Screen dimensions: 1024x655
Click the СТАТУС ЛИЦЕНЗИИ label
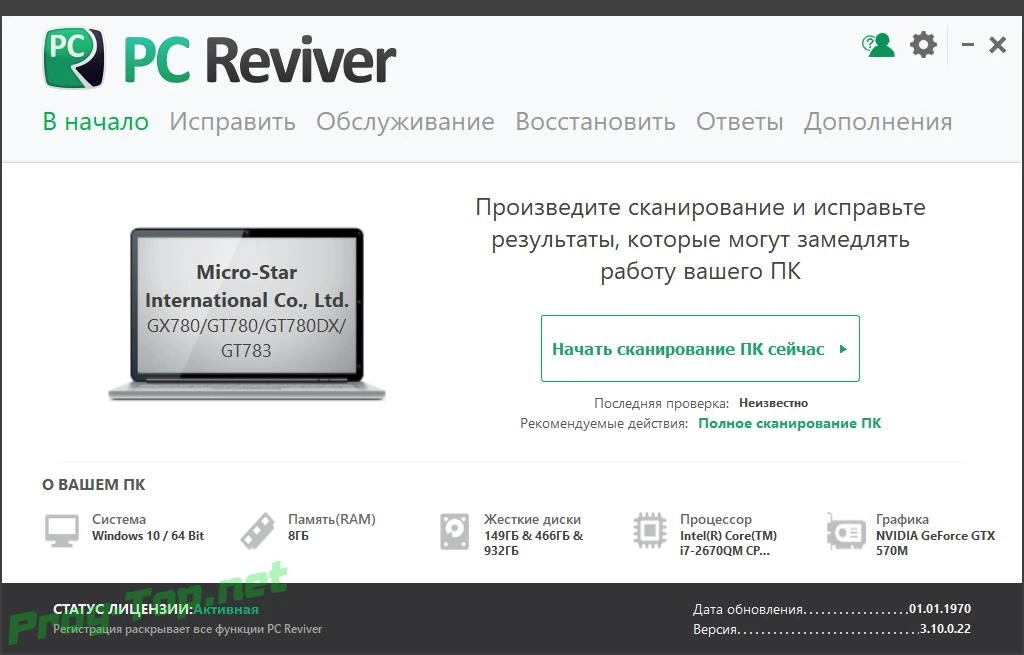[123, 609]
